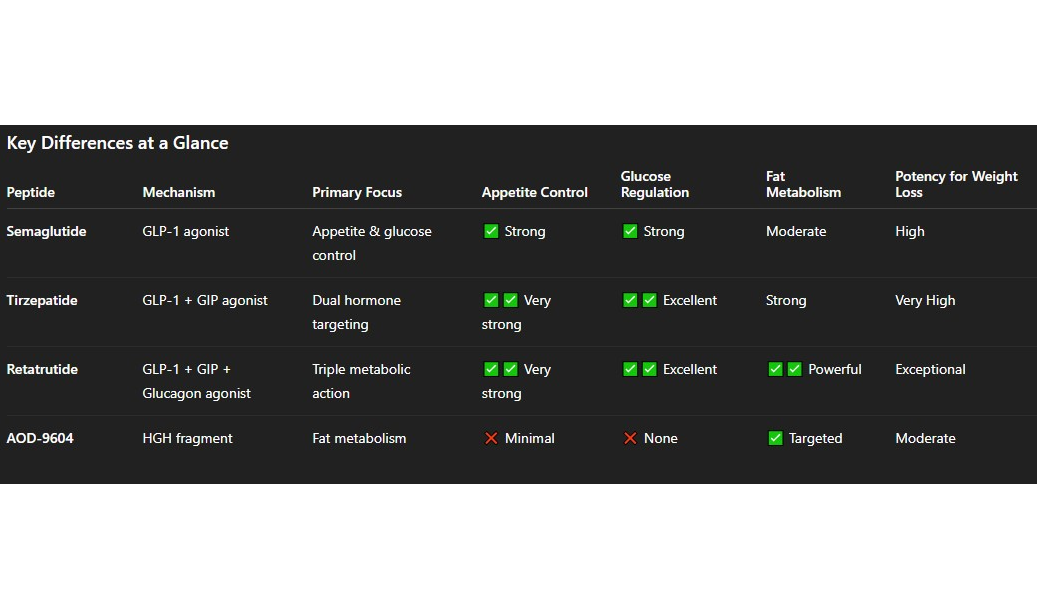Select the 'Peptide' column header
The image size is (1038, 610).
pos(31,192)
